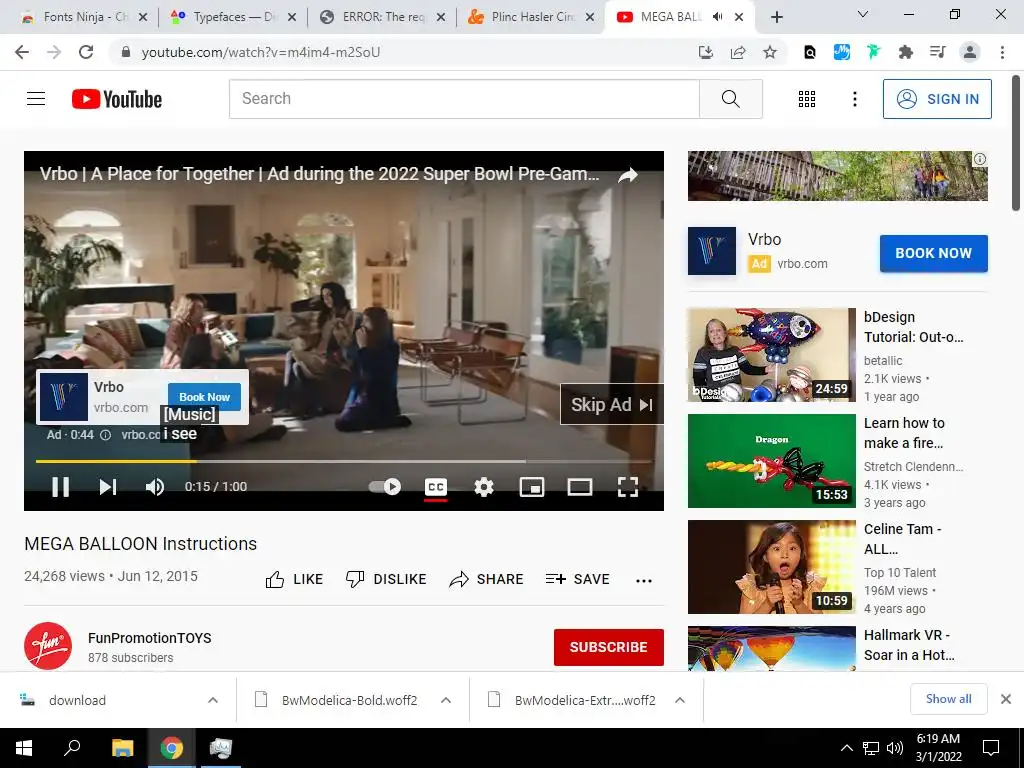
Task: Open the tab search chevron
Action: coord(863,14)
